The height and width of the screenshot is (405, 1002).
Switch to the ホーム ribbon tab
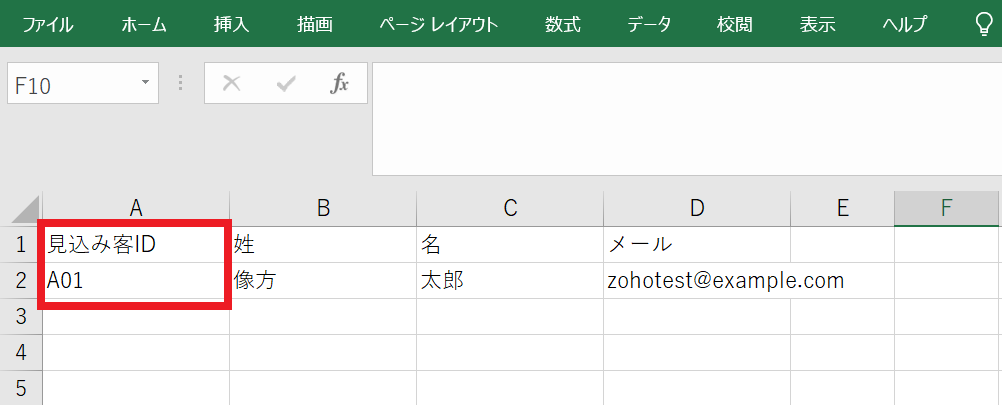pos(144,24)
